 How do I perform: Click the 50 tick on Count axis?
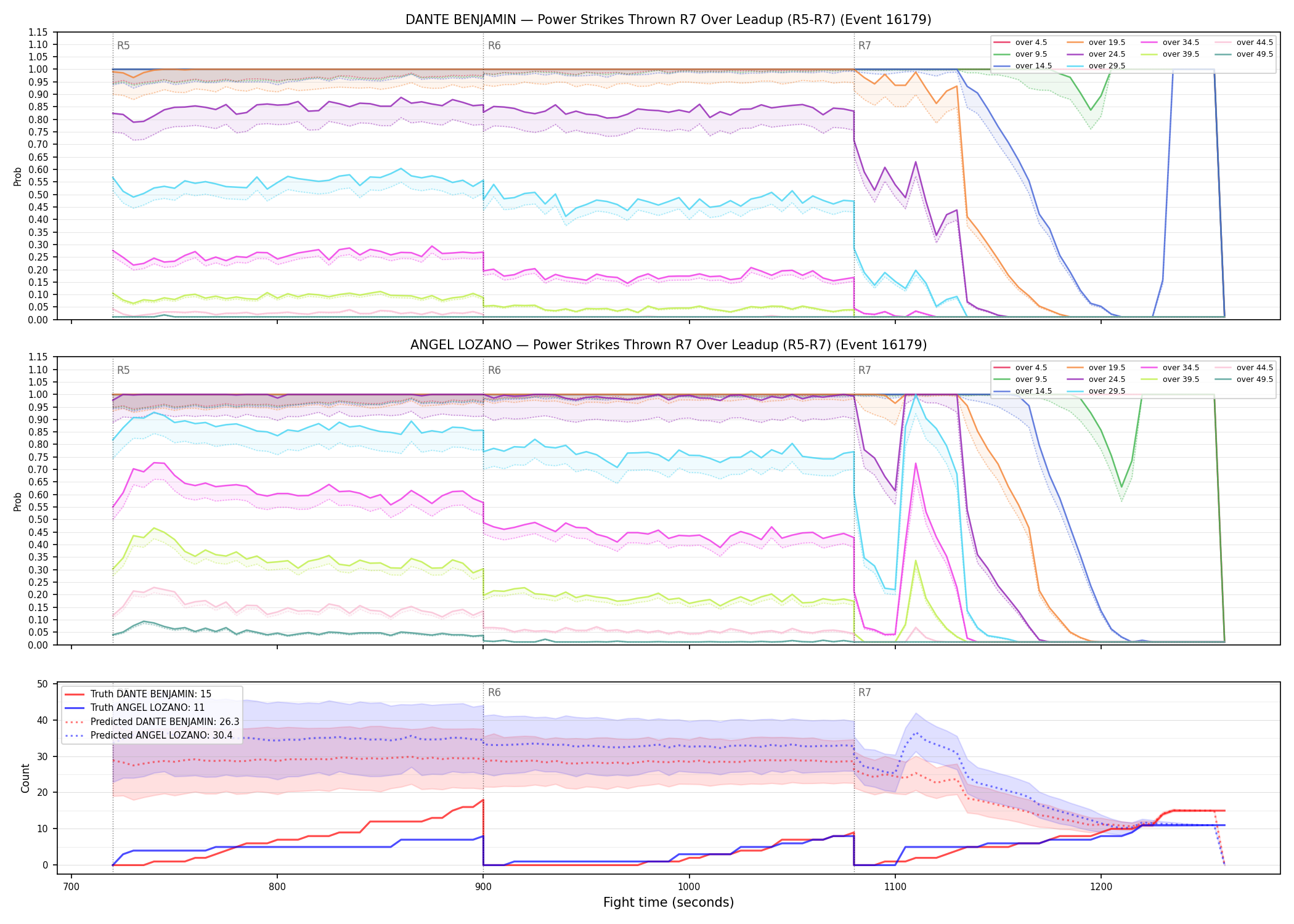[43, 684]
